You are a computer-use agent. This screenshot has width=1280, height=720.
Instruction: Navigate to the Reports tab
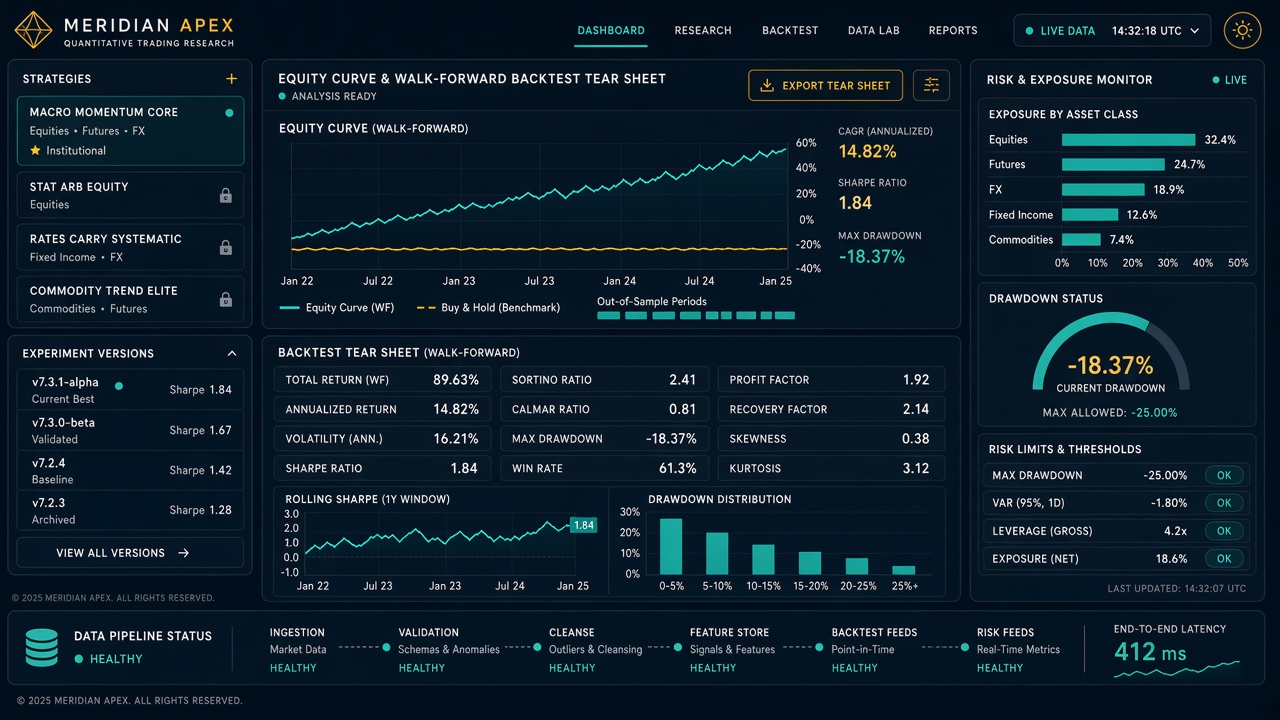point(953,31)
